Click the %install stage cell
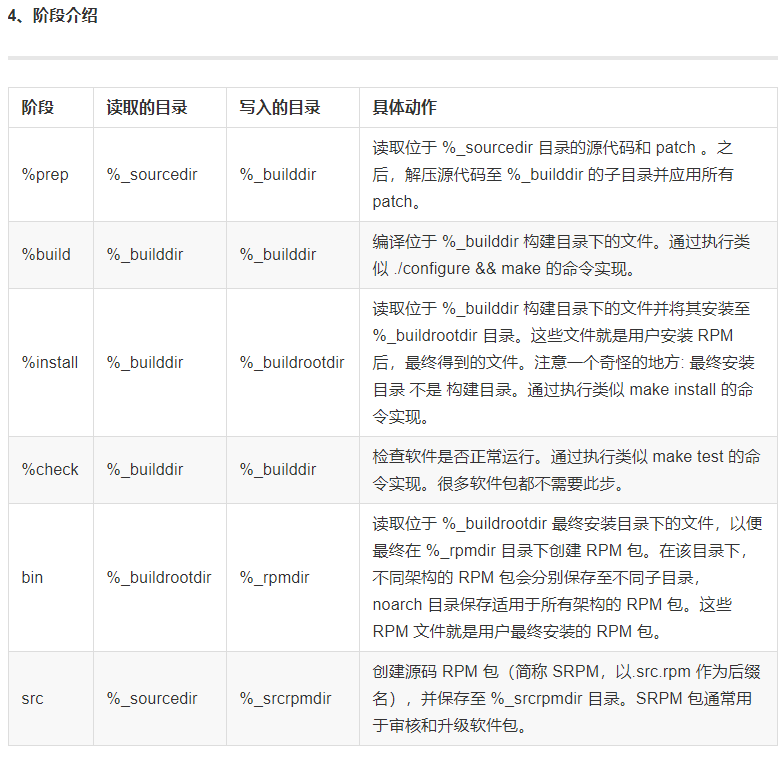This screenshot has height=757, width=784. coord(50,362)
